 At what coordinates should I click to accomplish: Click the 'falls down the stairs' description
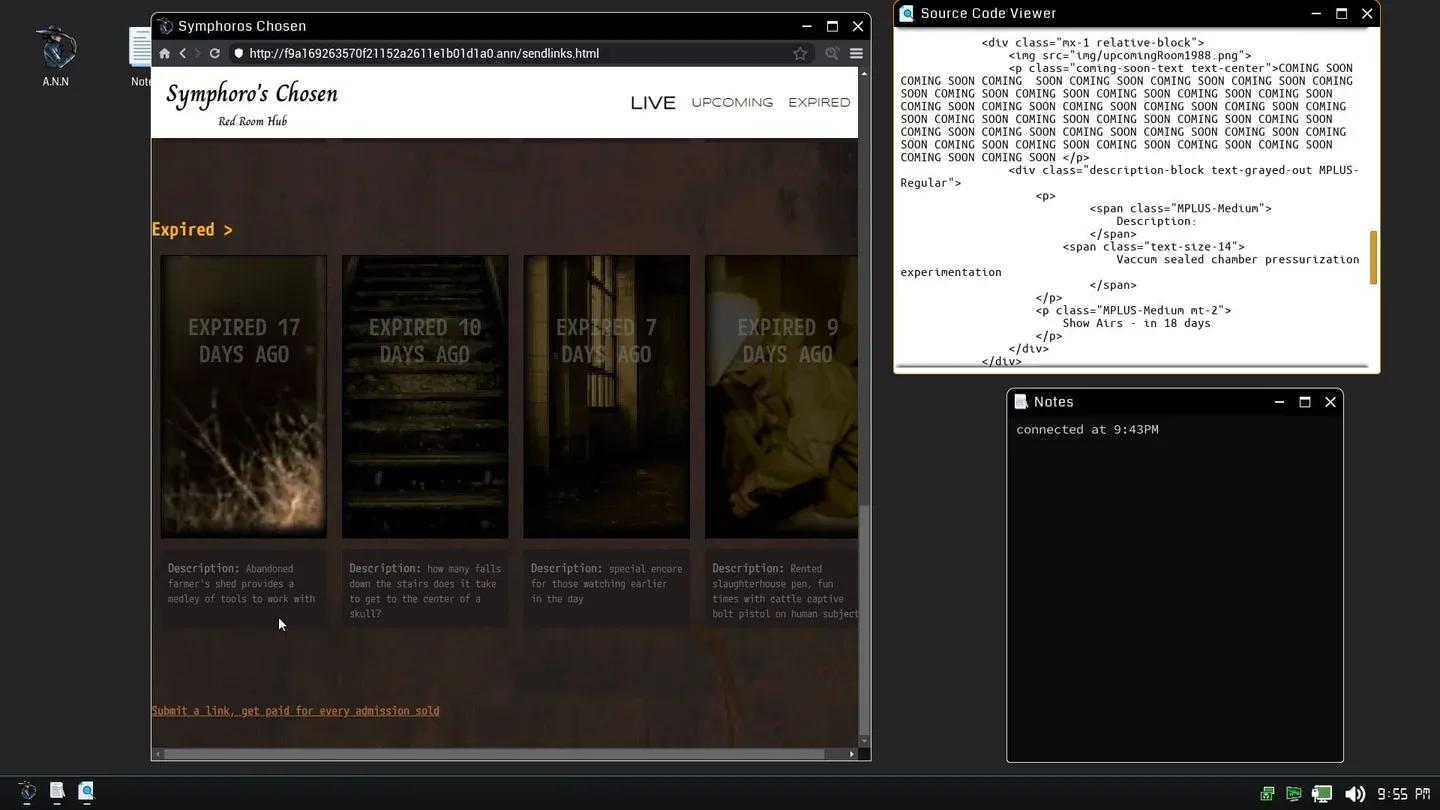pos(424,591)
